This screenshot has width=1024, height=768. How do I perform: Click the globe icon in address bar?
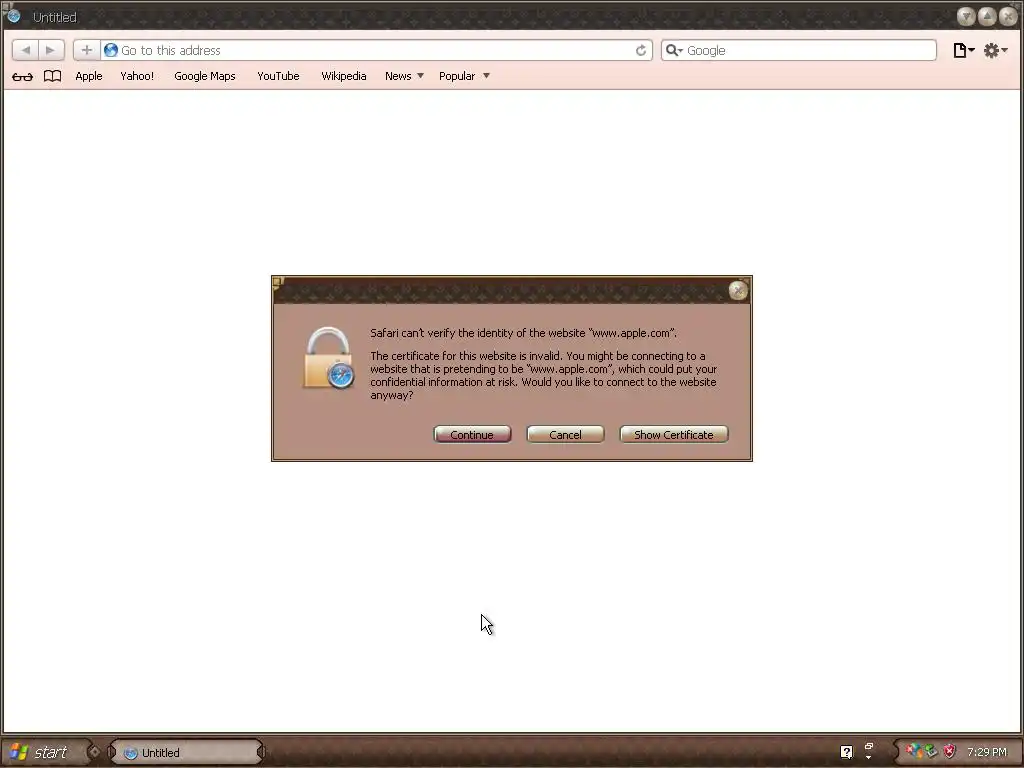coord(110,50)
